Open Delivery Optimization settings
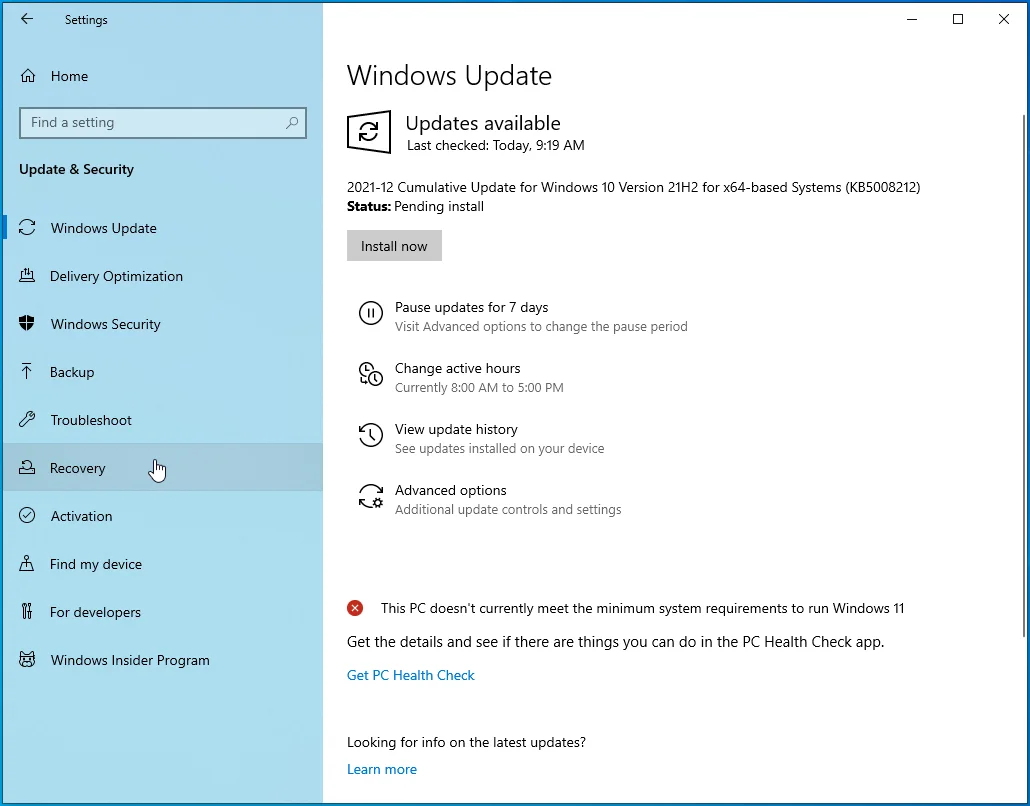Image resolution: width=1030 pixels, height=806 pixels. [x=163, y=276]
